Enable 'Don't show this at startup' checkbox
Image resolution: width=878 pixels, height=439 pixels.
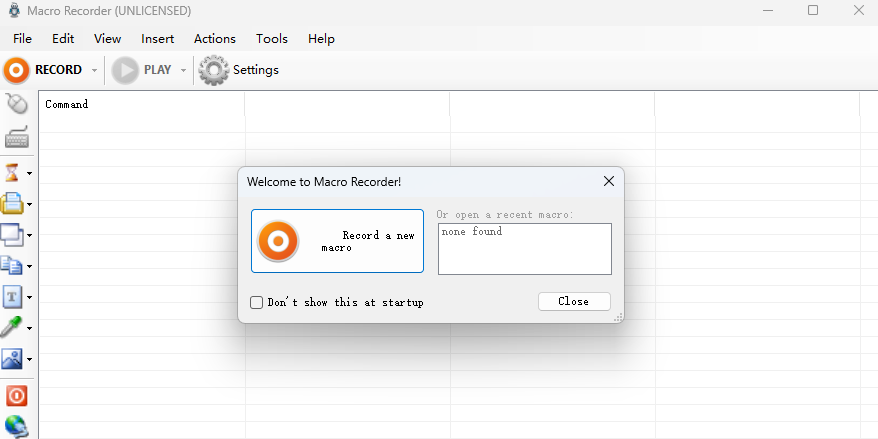pos(257,302)
